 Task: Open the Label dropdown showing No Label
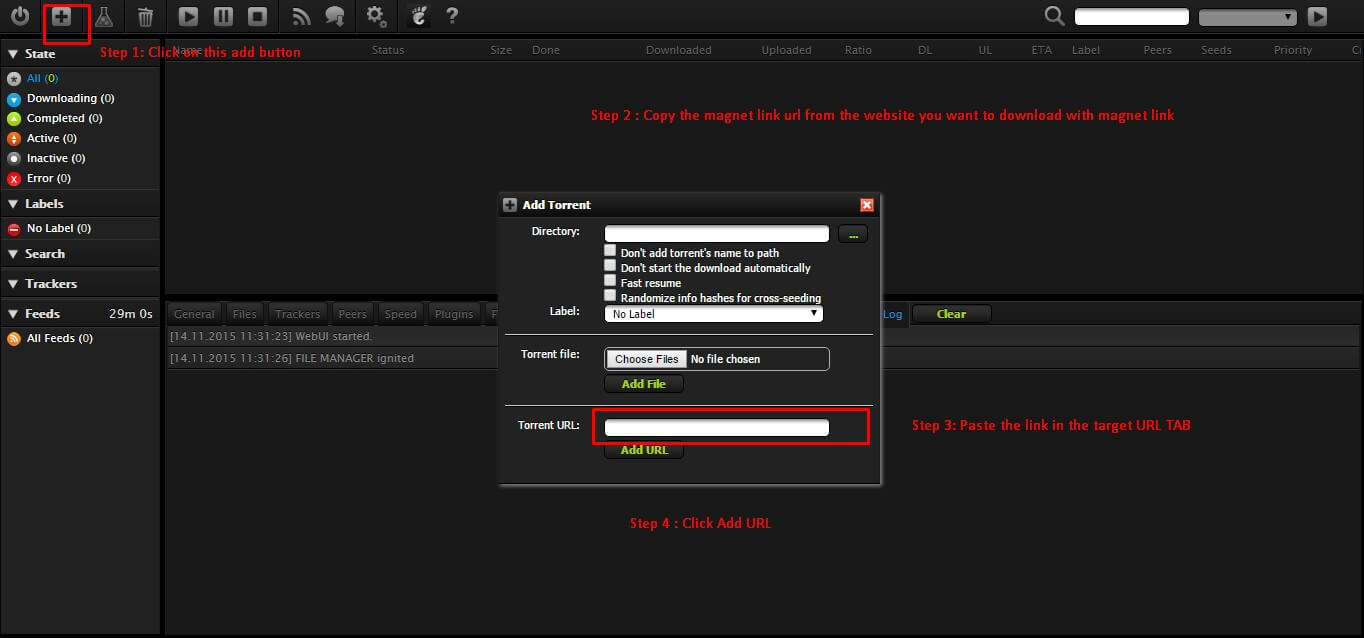[x=714, y=314]
